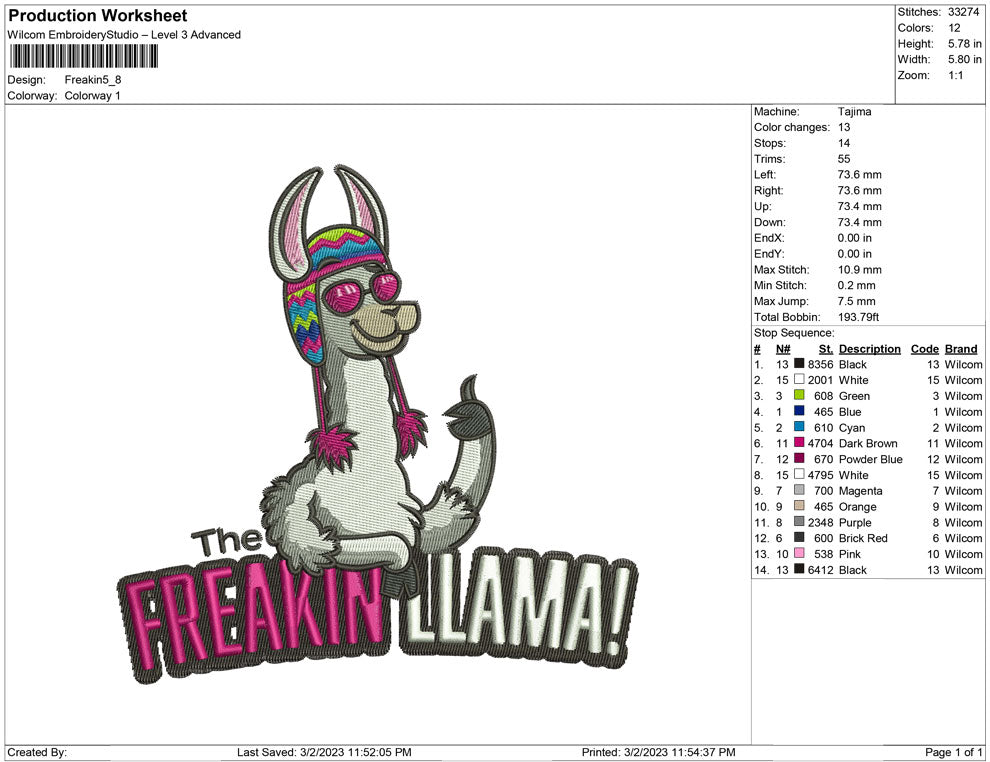This screenshot has height=762, width=990.
Task: Click the 'St.' column header
Action: [826, 349]
